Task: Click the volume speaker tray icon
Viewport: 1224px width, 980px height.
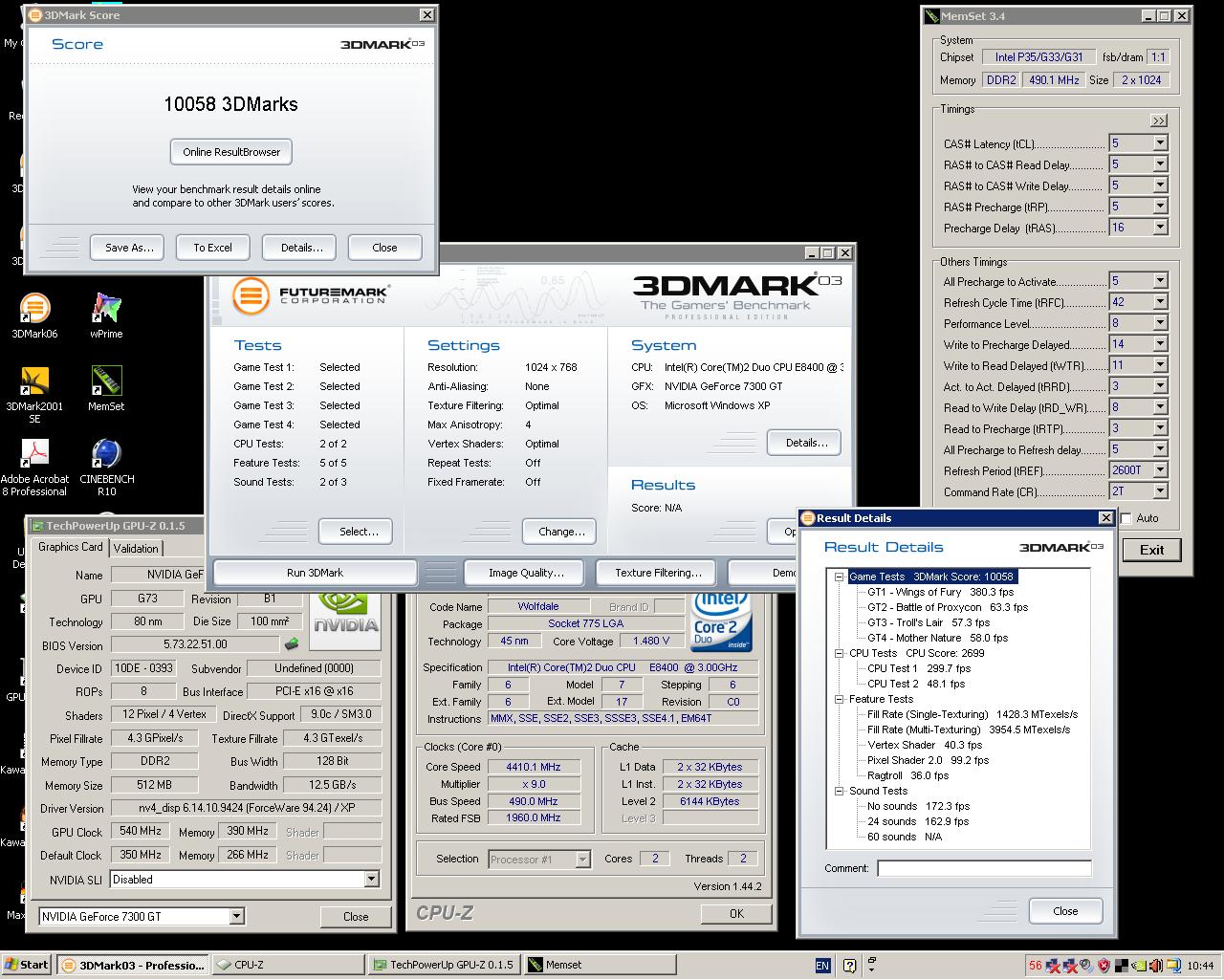Action: click(x=1155, y=966)
